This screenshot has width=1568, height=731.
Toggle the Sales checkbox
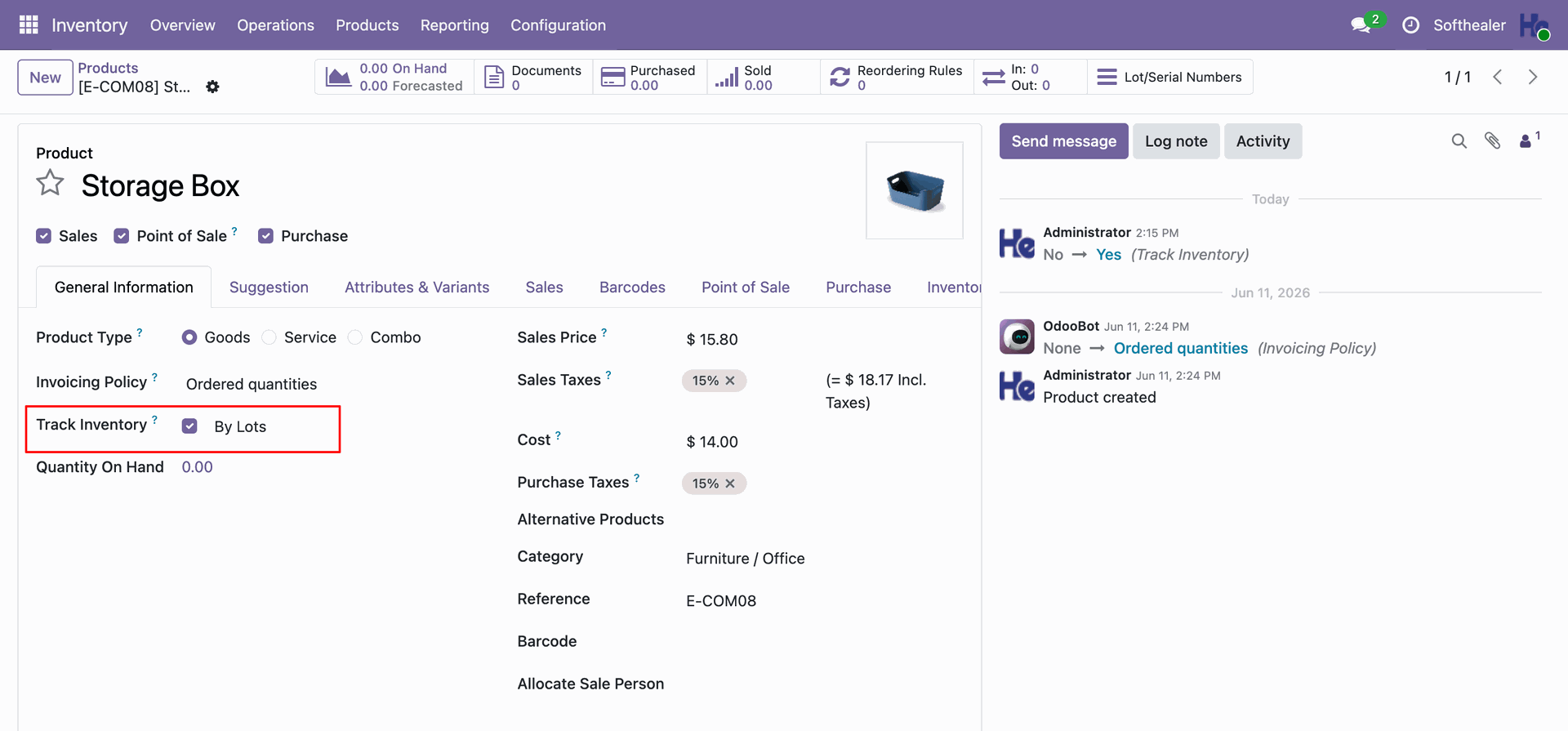(44, 236)
